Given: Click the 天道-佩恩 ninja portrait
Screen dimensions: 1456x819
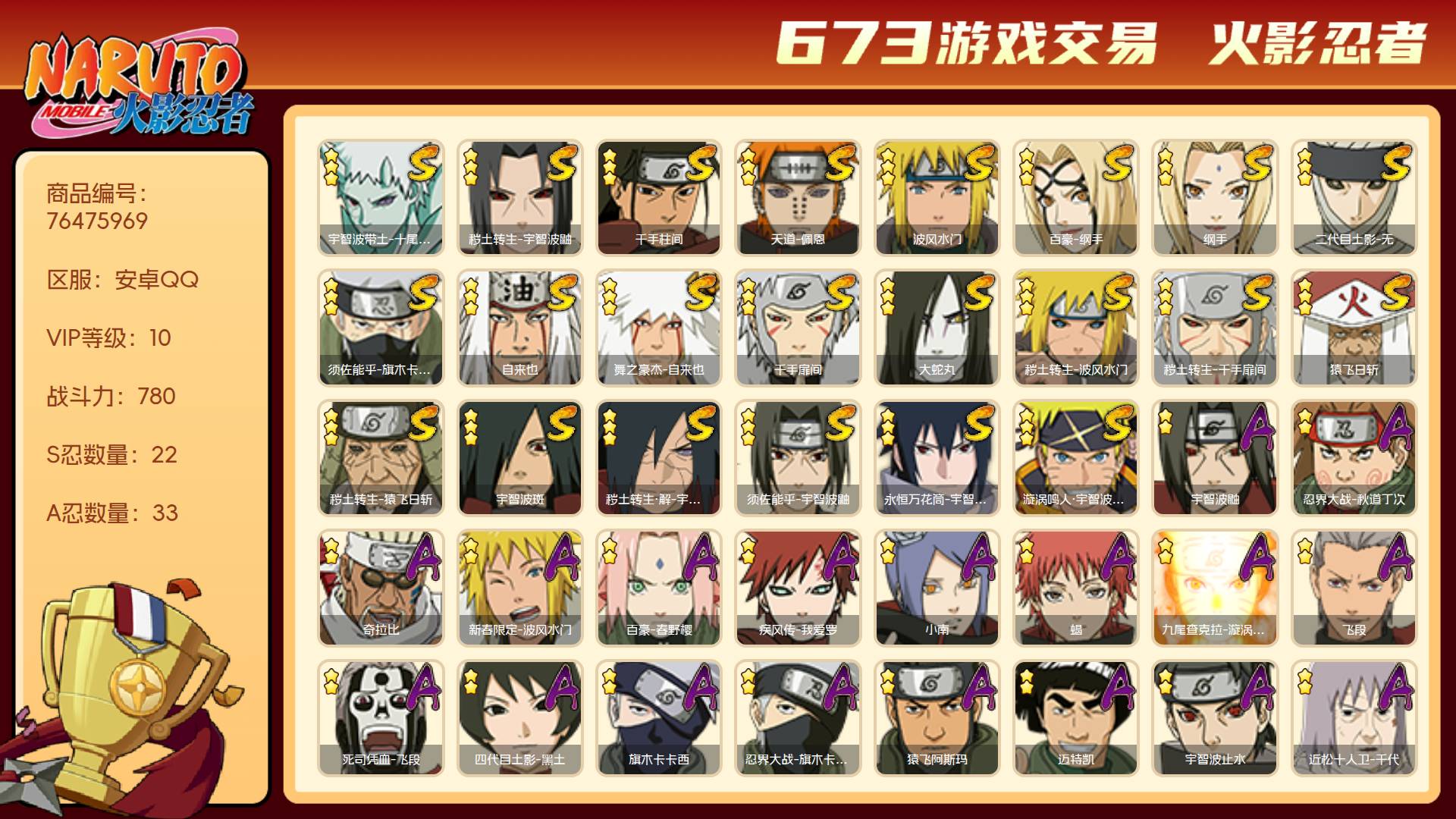Looking at the screenshot, I should tap(798, 198).
